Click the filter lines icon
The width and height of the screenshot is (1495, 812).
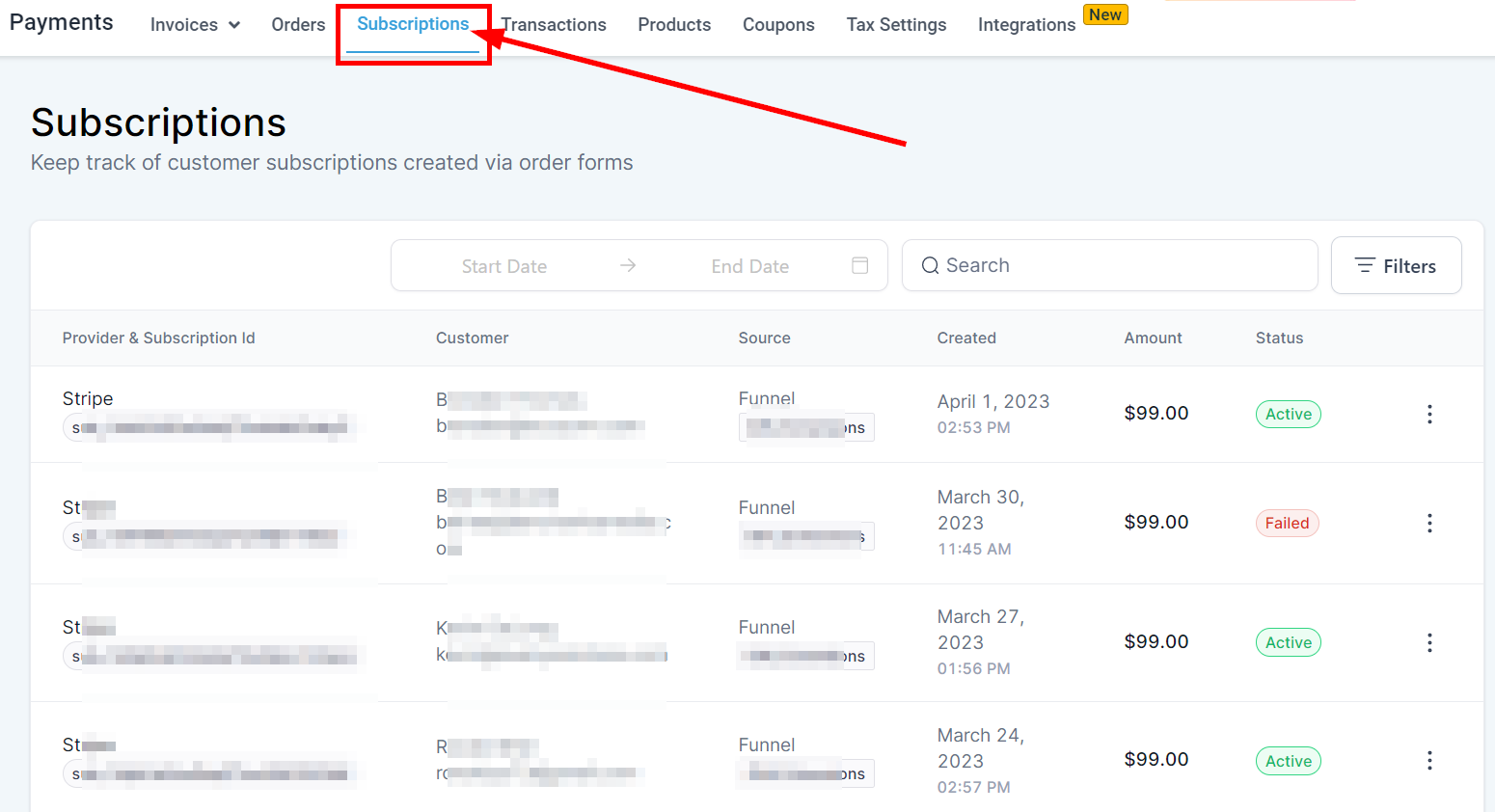point(1364,265)
